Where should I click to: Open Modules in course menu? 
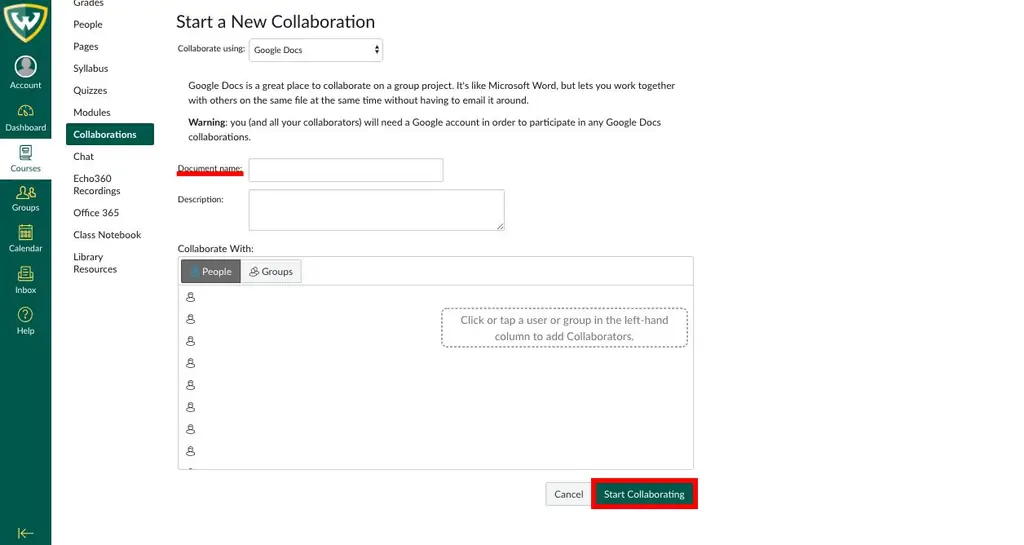click(92, 112)
